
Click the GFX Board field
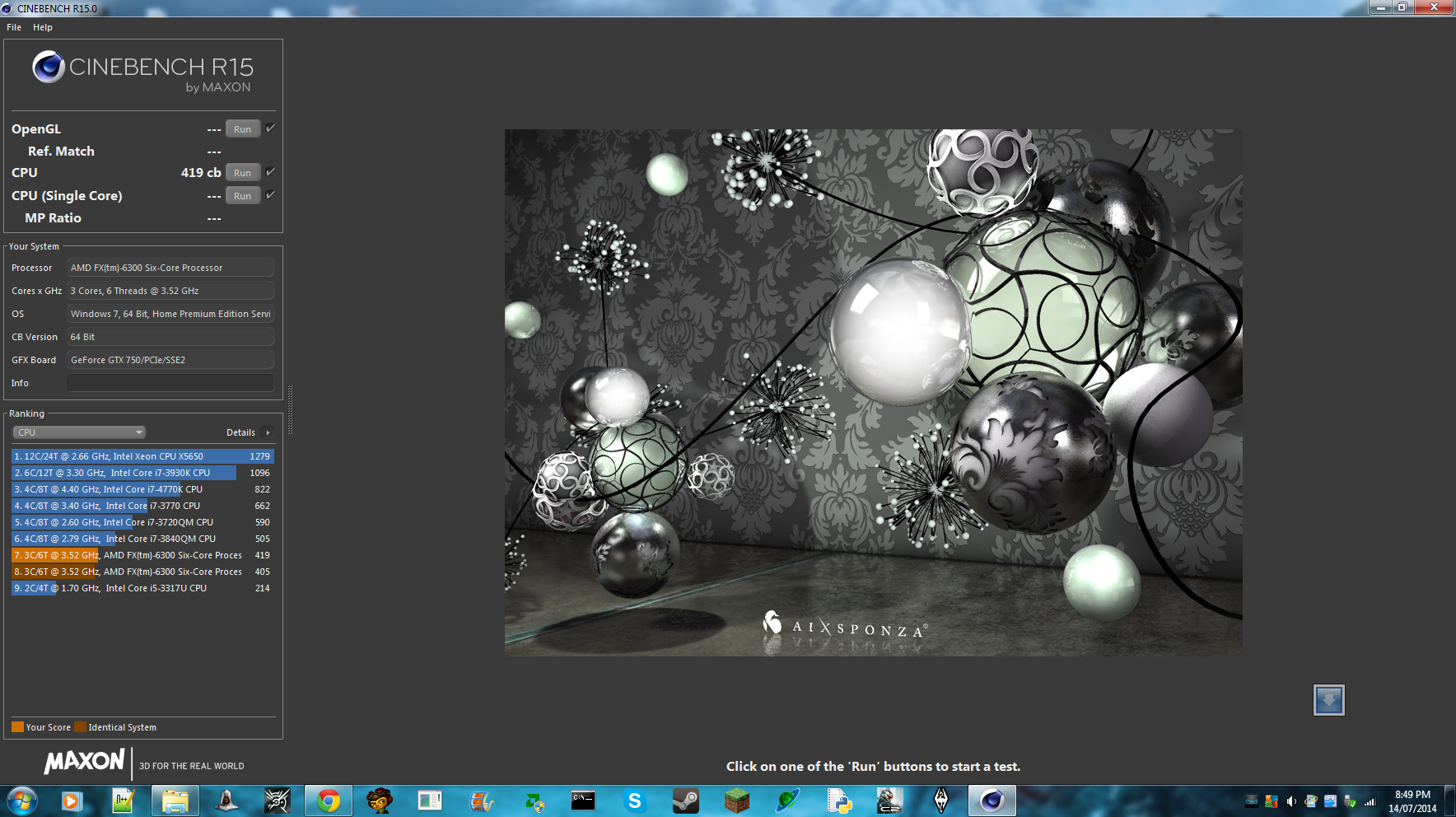(x=170, y=360)
